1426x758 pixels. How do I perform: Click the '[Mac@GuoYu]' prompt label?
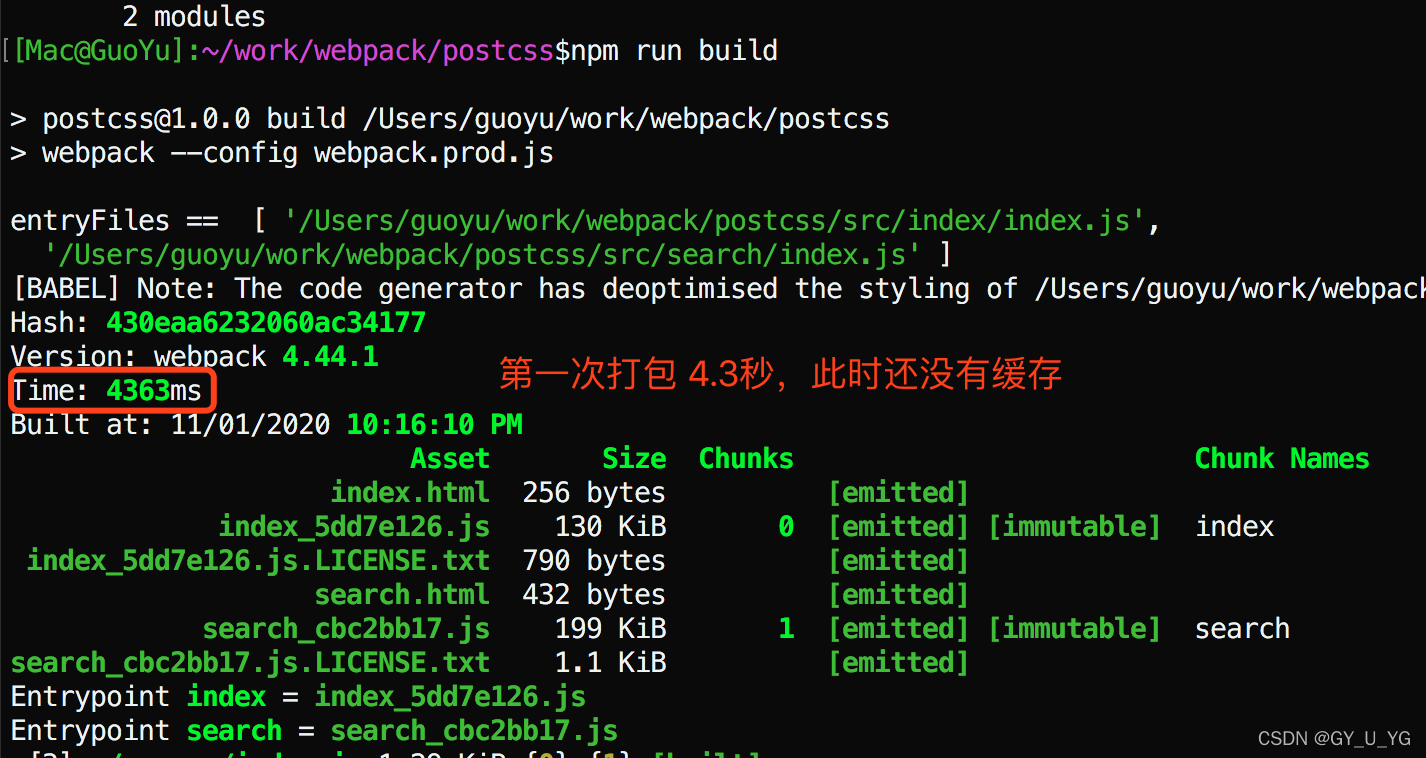98,51
